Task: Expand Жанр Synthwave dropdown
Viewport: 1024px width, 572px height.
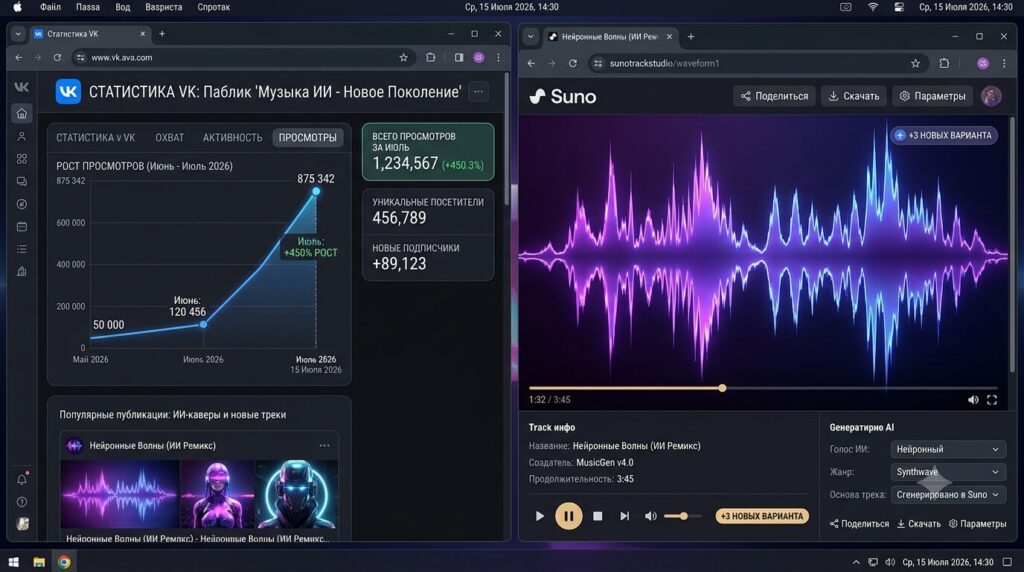Action: [x=948, y=471]
